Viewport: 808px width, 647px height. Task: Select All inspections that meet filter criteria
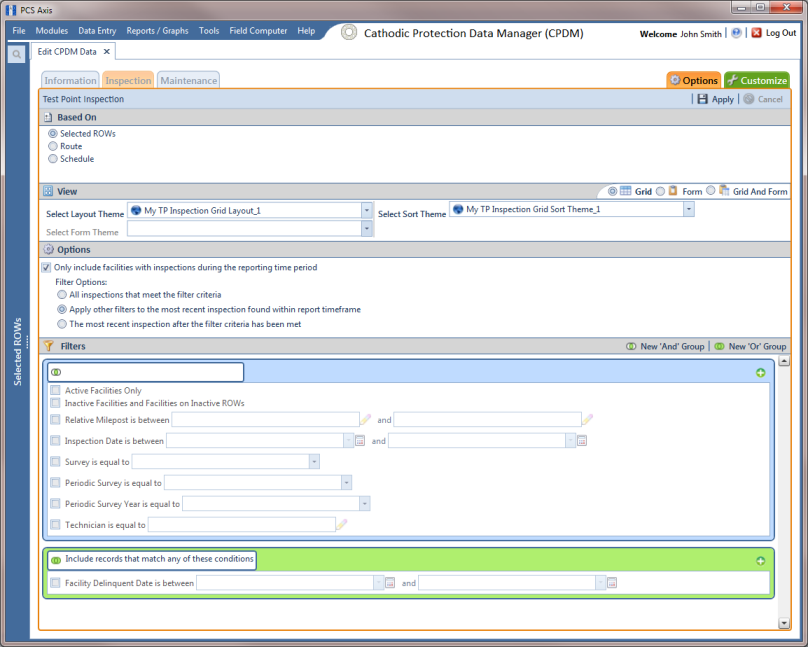pos(62,295)
